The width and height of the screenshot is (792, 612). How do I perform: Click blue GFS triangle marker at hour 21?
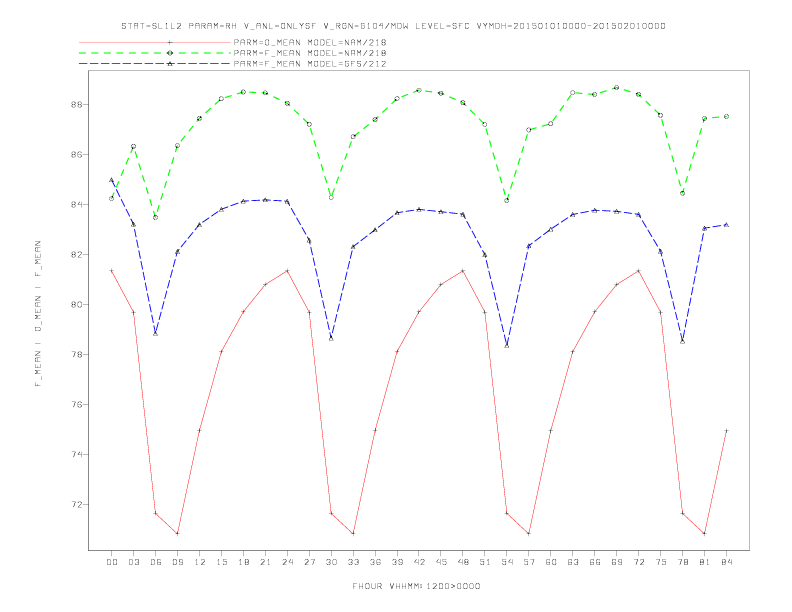tap(265, 200)
